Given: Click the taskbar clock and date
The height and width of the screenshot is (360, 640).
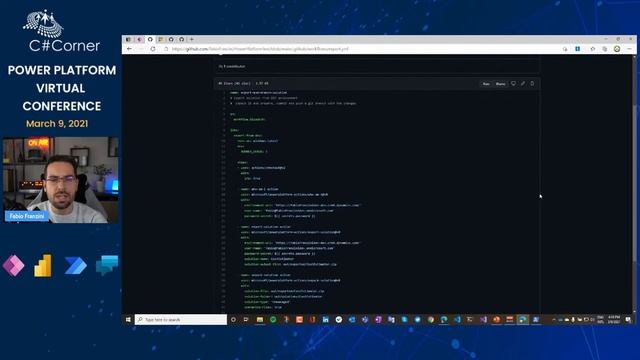Looking at the screenshot, I should coord(613,320).
